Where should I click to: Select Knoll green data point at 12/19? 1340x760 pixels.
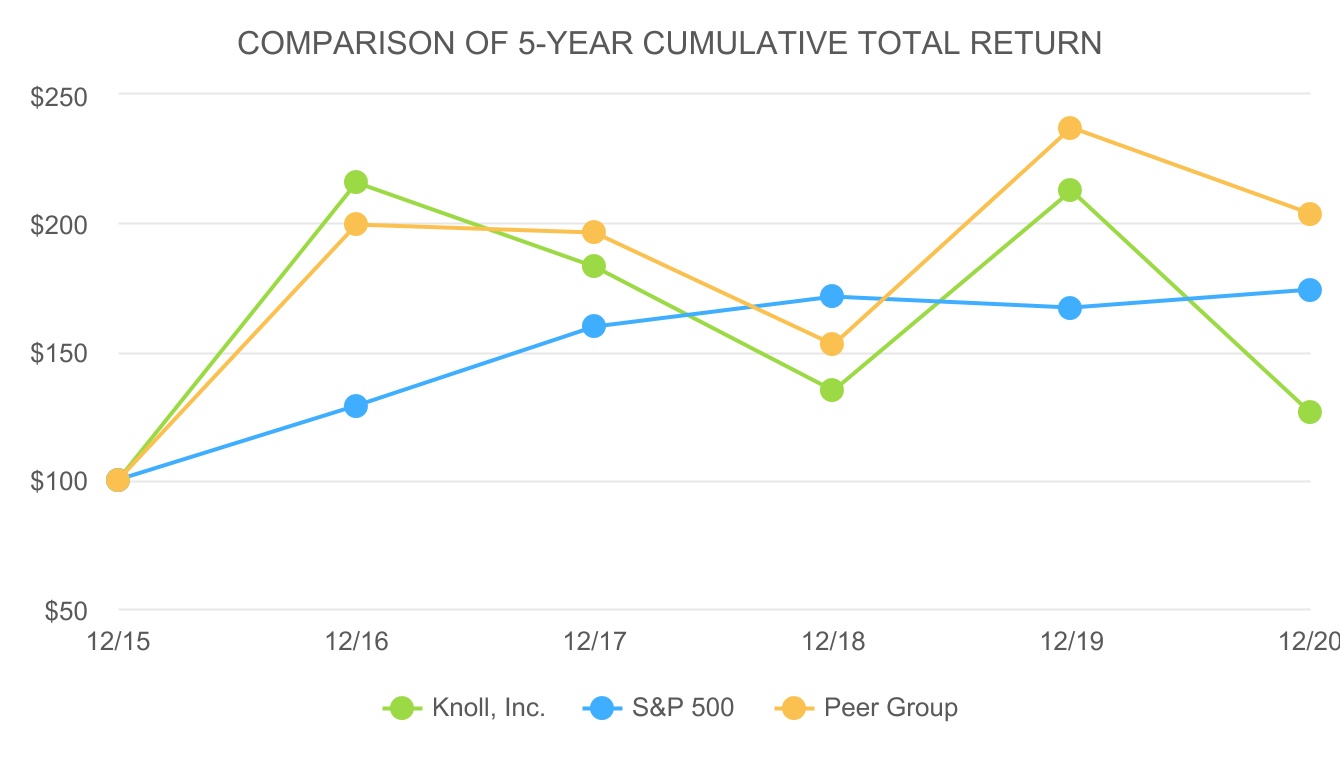tap(1070, 190)
